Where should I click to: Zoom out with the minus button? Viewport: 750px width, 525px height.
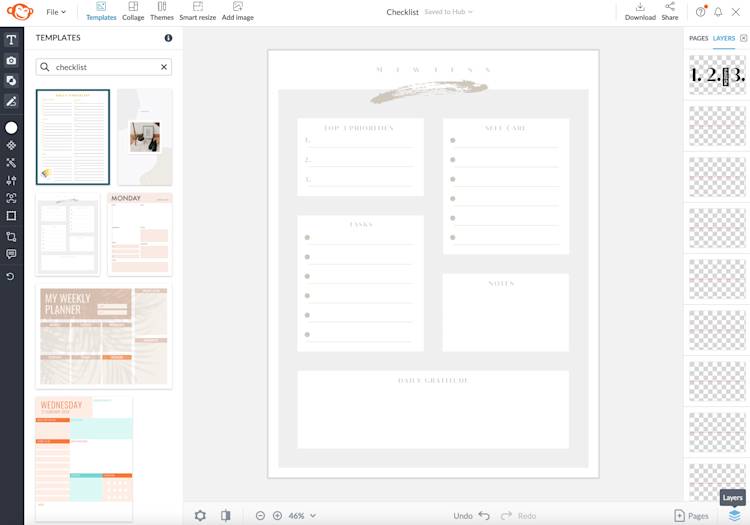point(260,515)
